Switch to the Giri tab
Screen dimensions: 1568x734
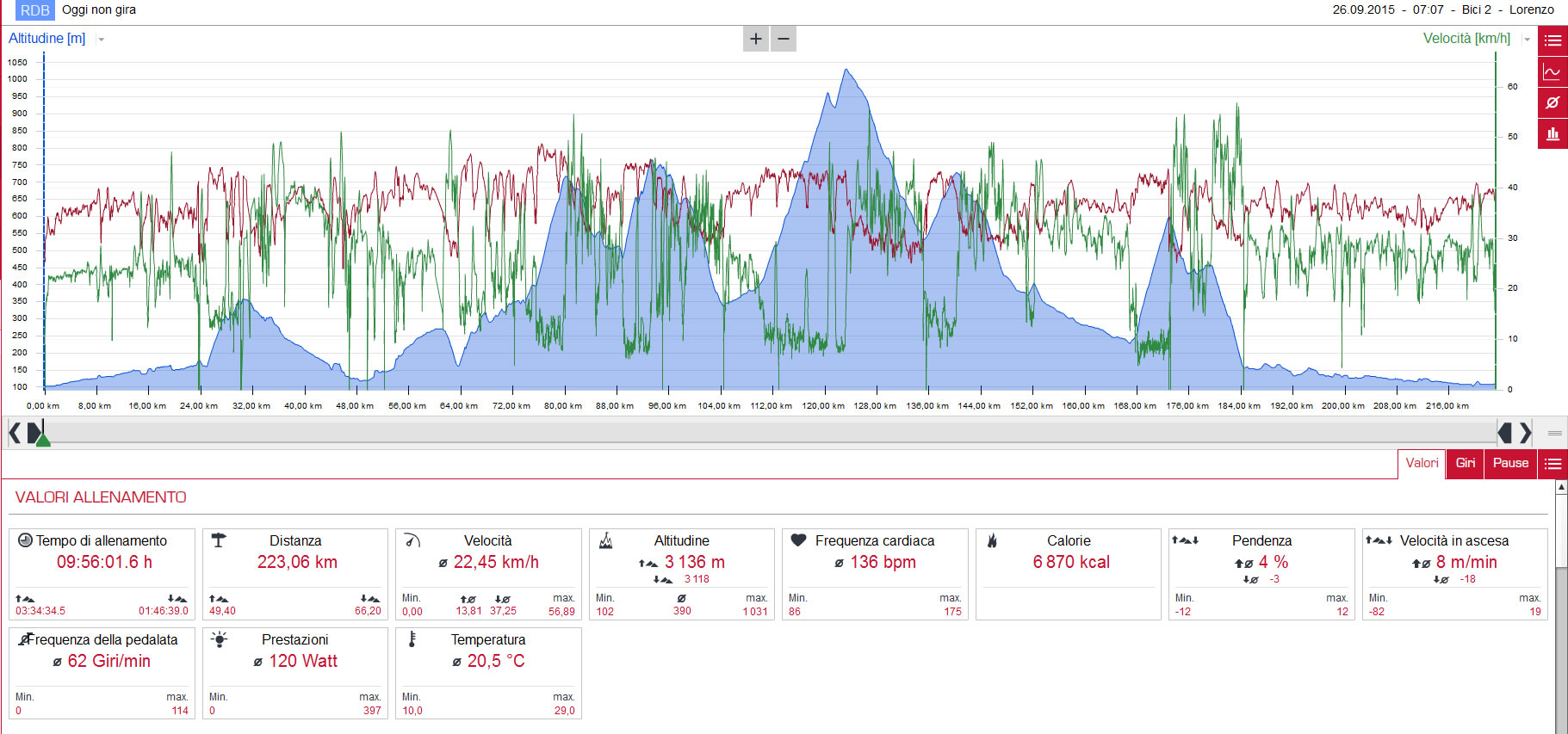[x=1465, y=463]
